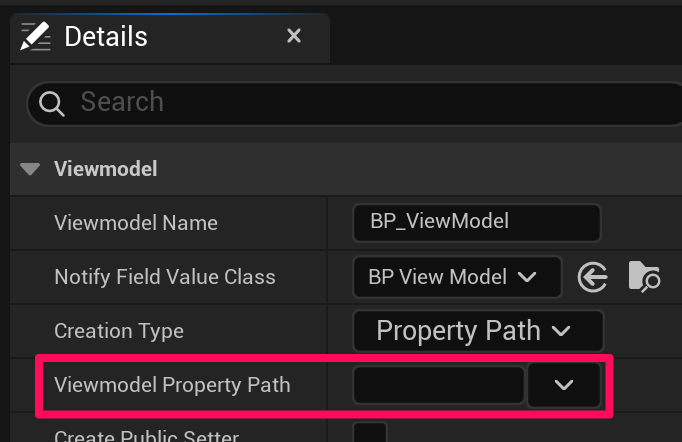Expand the Viewmodel Property Path chevron dropdown
The image size is (682, 442).
point(564,384)
